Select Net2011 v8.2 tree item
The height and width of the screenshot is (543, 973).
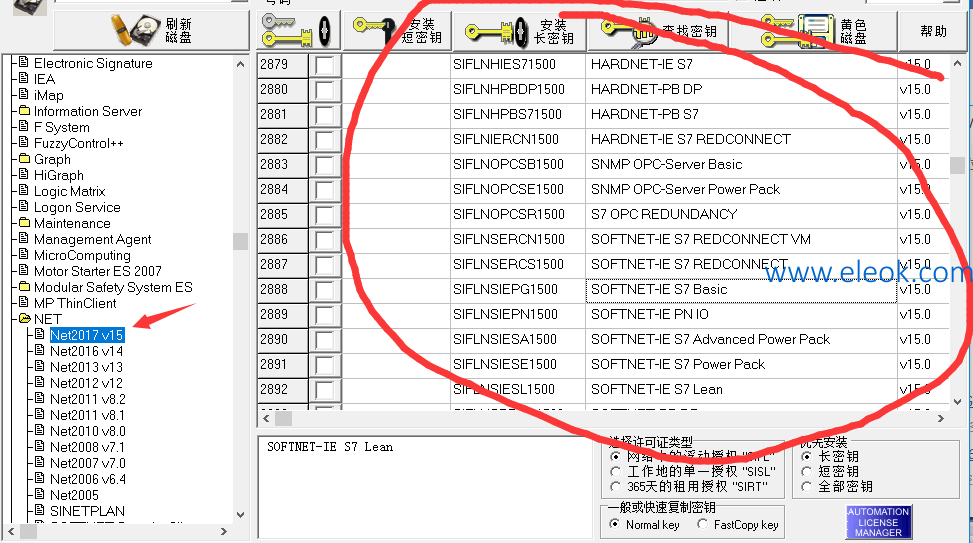tap(87, 399)
